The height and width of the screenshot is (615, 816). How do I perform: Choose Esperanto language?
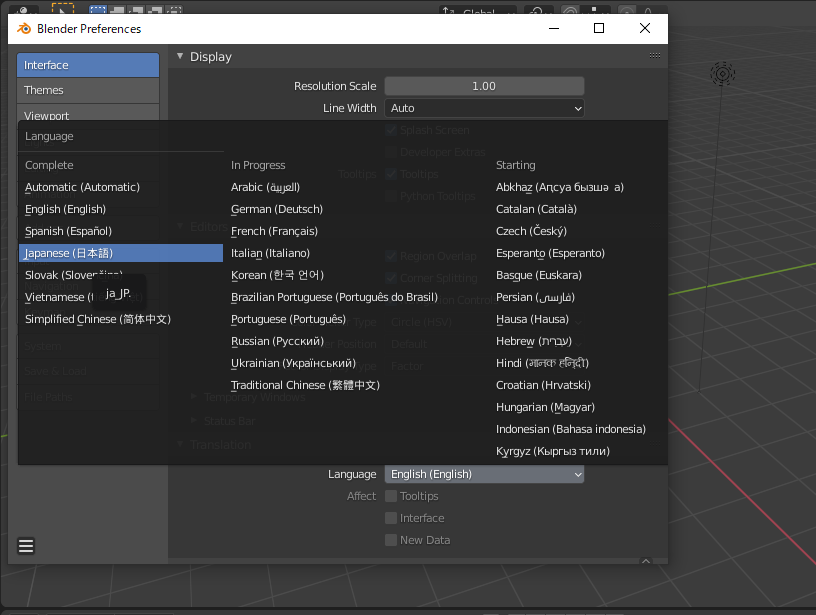click(550, 253)
